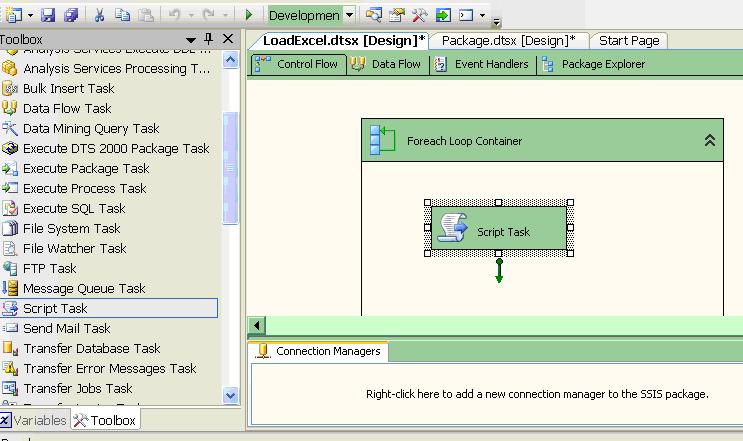
Task: Open the toolbar options overflow arrow
Action: click(496, 22)
